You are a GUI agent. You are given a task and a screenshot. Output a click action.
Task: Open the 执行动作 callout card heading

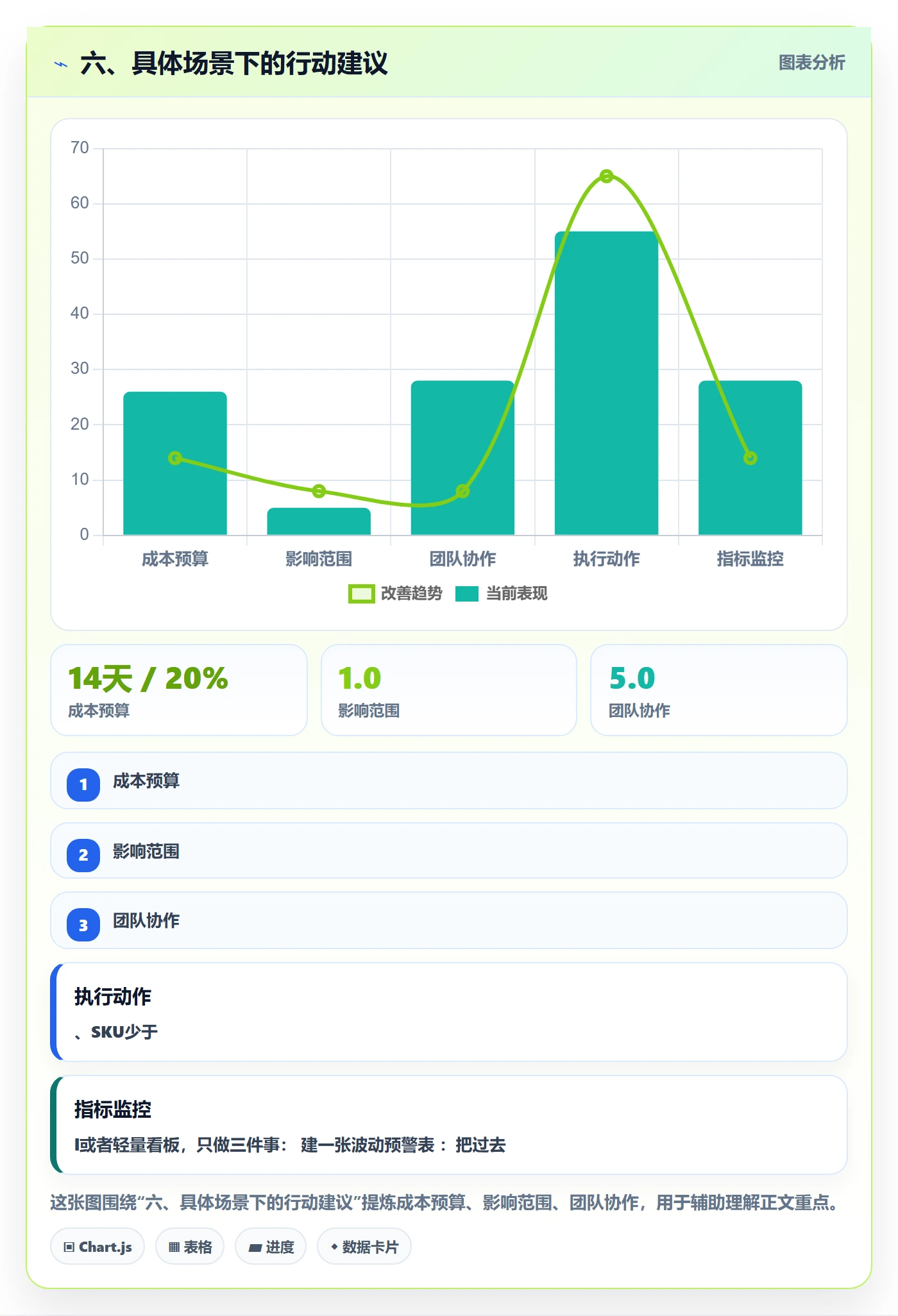tap(113, 997)
